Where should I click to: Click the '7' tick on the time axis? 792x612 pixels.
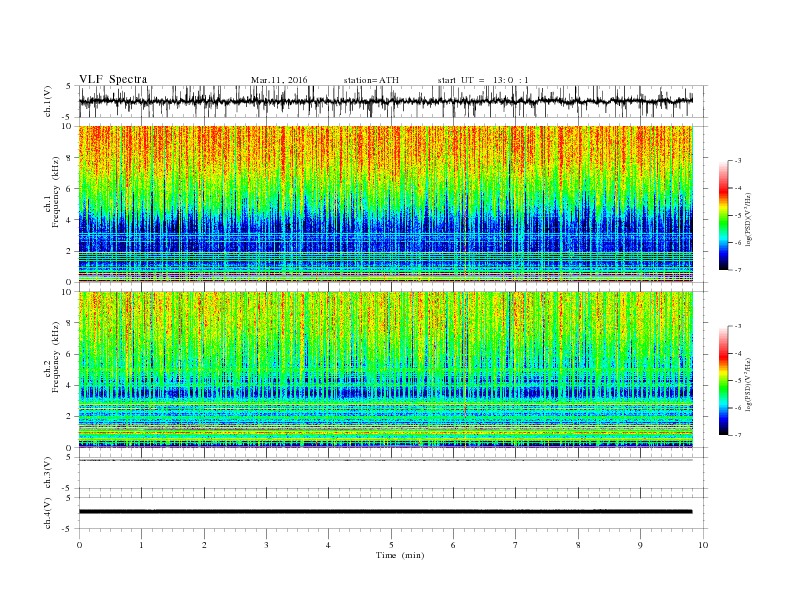click(x=516, y=545)
